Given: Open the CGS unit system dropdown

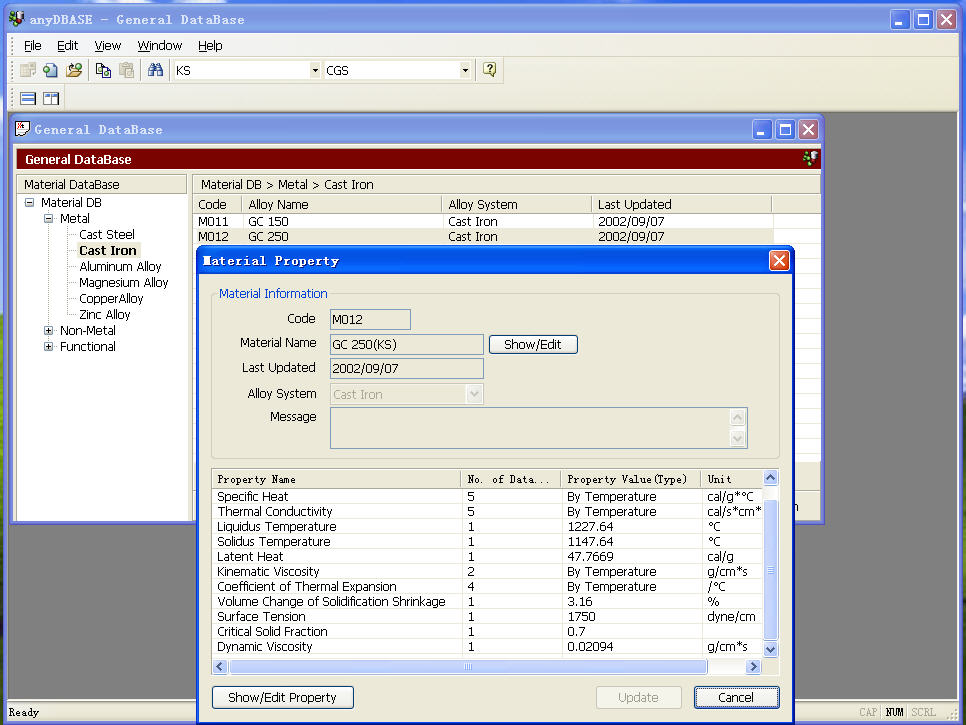Looking at the screenshot, I should [x=465, y=70].
